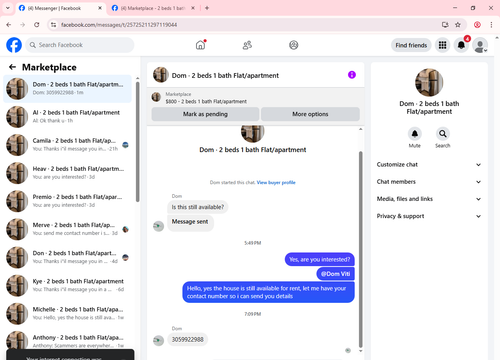This screenshot has width=500, height=360.
Task: Open the Don conversation in the list
Action: (67, 257)
